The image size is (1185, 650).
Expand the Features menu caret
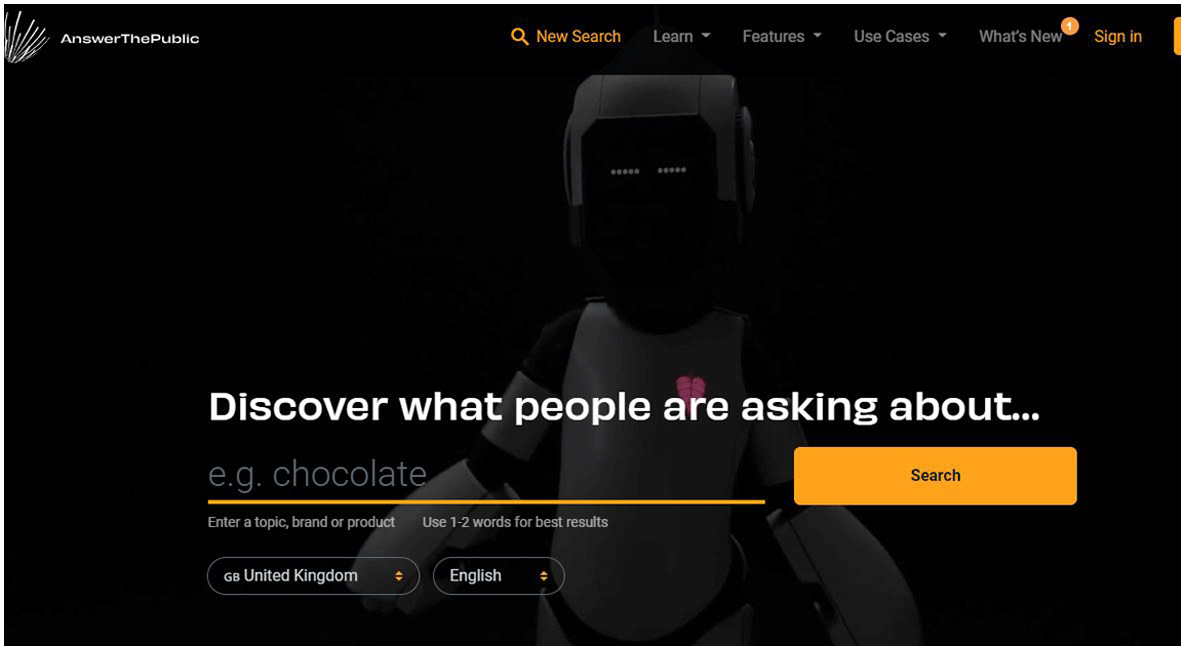click(817, 36)
